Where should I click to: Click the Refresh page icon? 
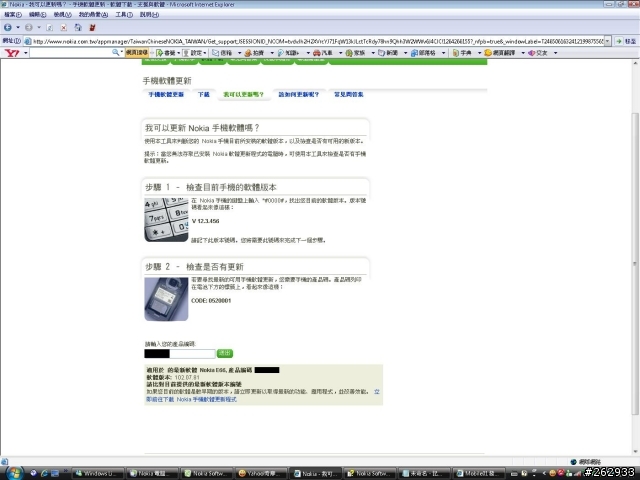[x=49, y=28]
